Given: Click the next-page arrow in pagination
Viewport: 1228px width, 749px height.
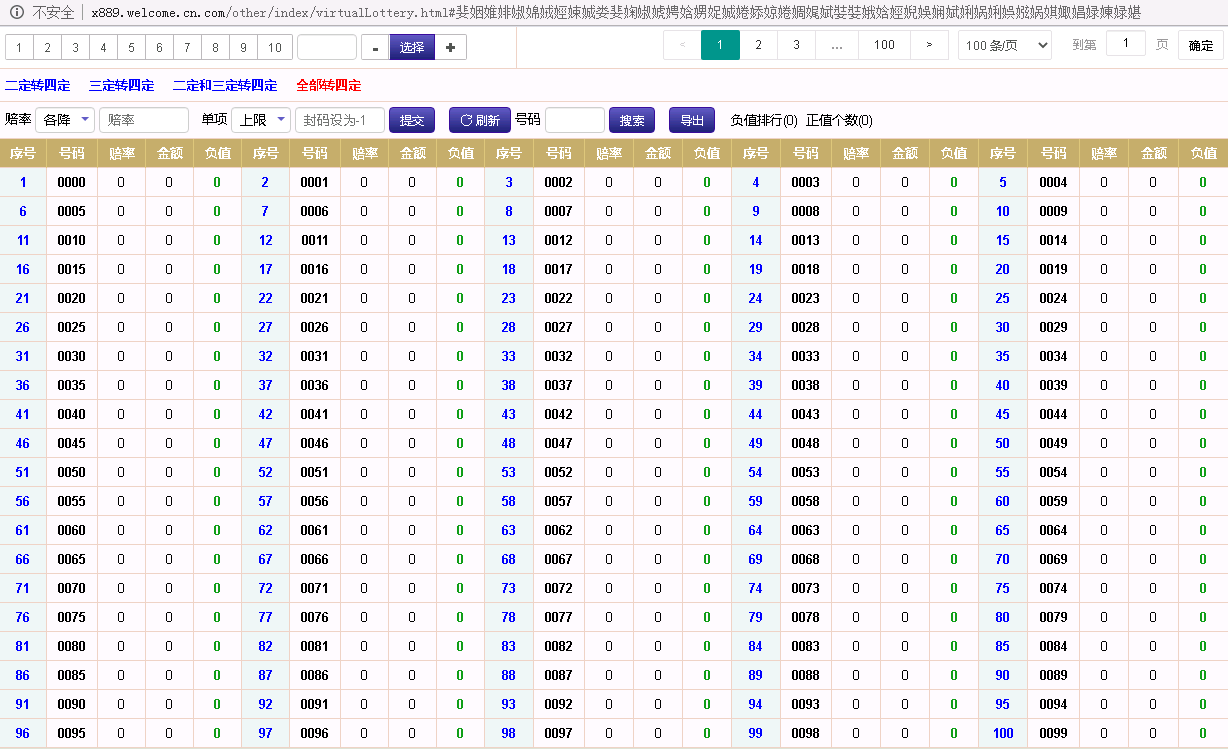Looking at the screenshot, I should pos(928,45).
